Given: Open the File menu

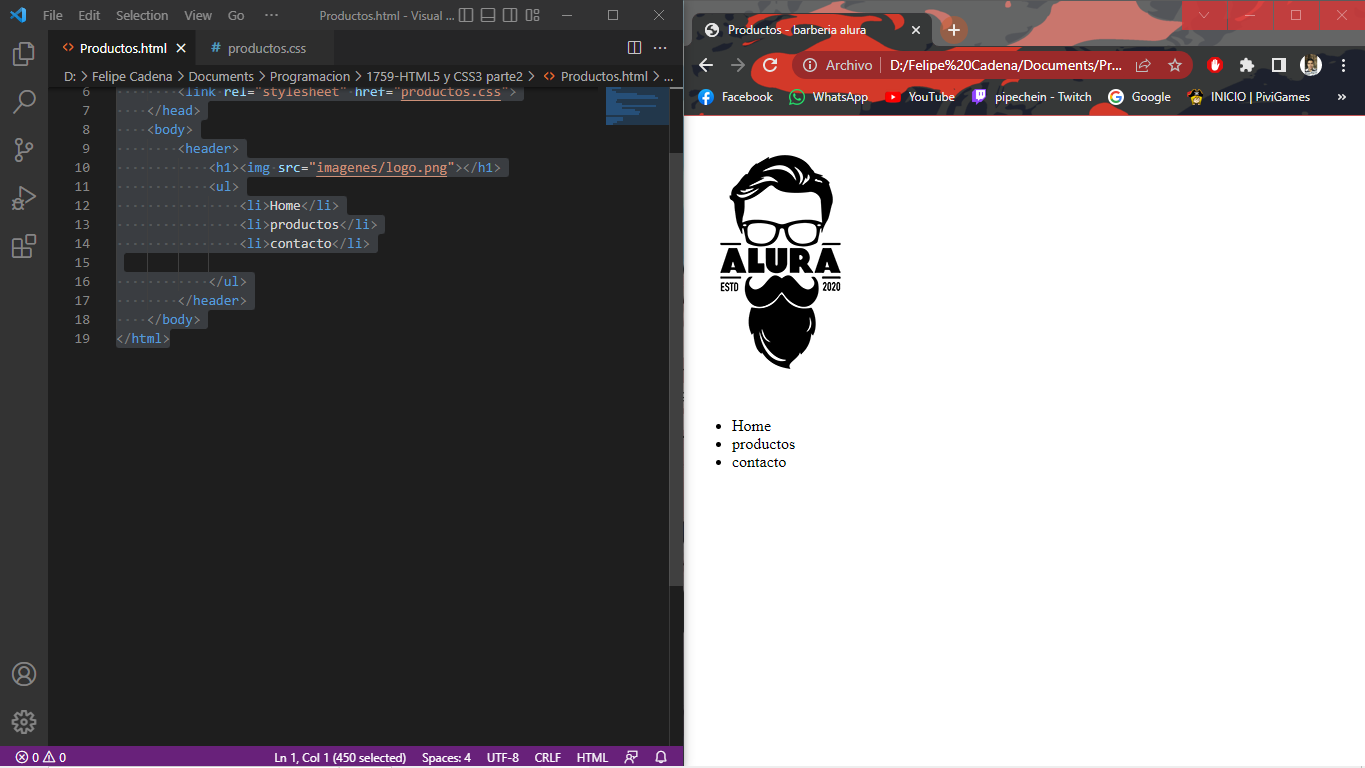Looking at the screenshot, I should click(x=53, y=15).
